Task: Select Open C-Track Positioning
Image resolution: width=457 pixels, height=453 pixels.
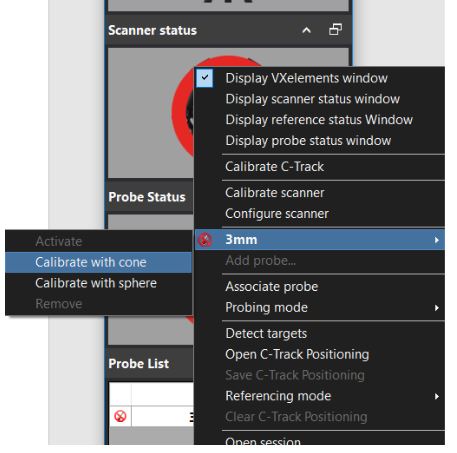Action: (297, 354)
